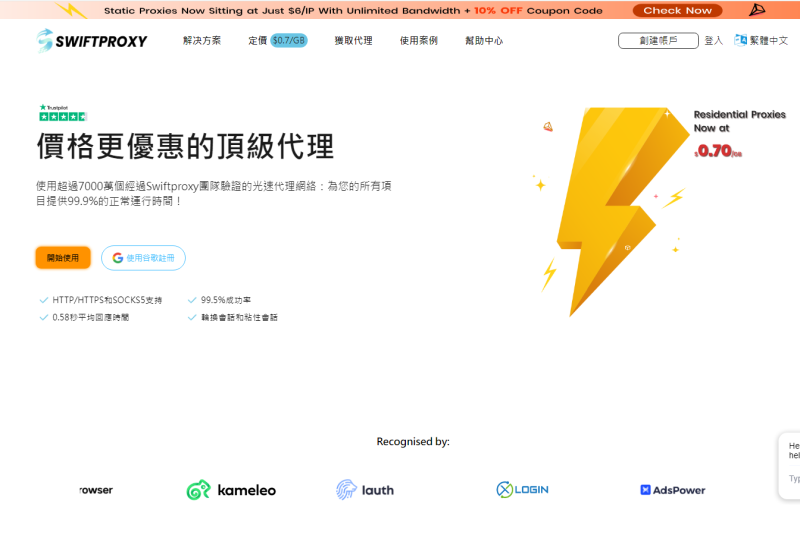
Task: Click the Check Now banner button
Action: (677, 10)
